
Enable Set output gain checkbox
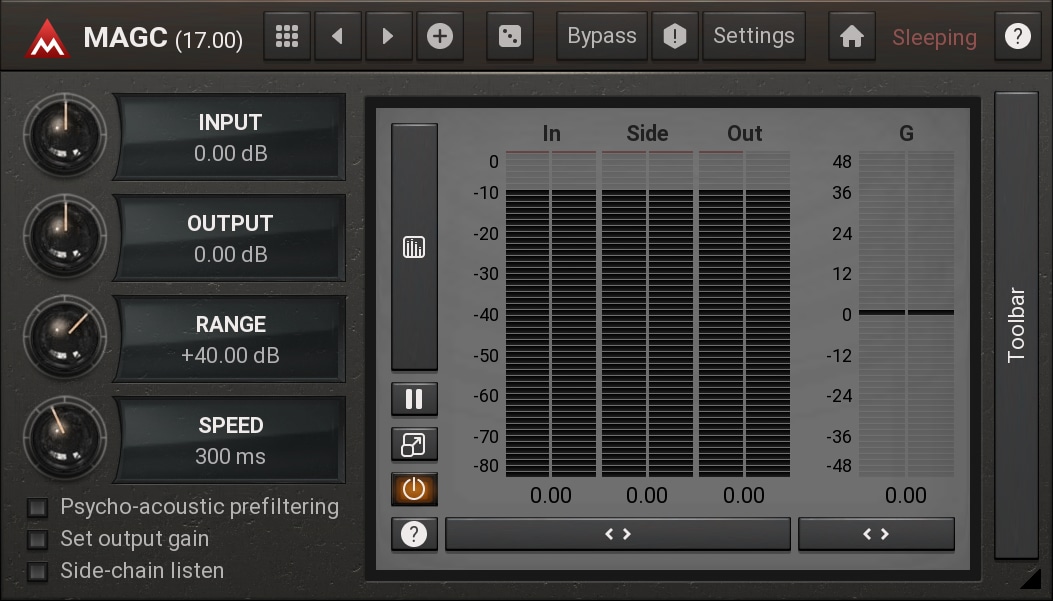click(38, 540)
